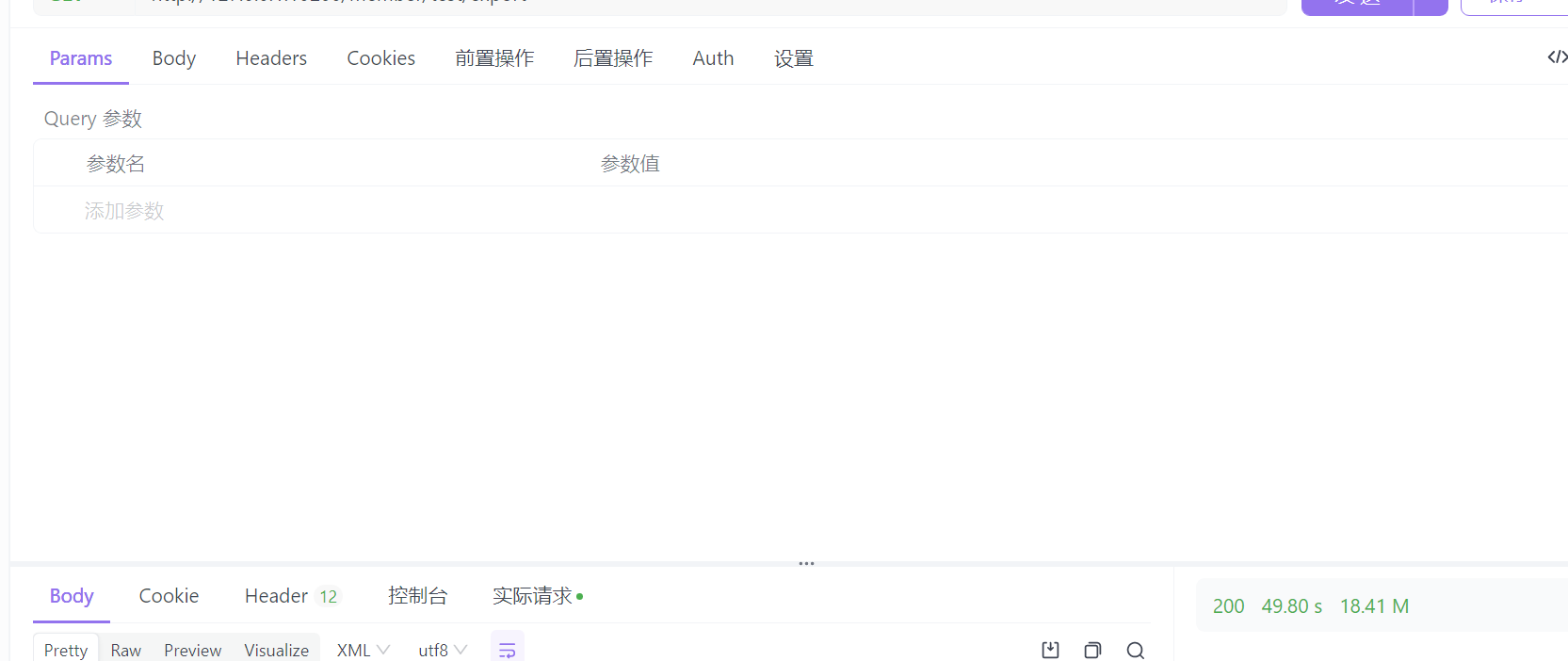
Task: Open the 实际请求 tab
Action: point(538,596)
